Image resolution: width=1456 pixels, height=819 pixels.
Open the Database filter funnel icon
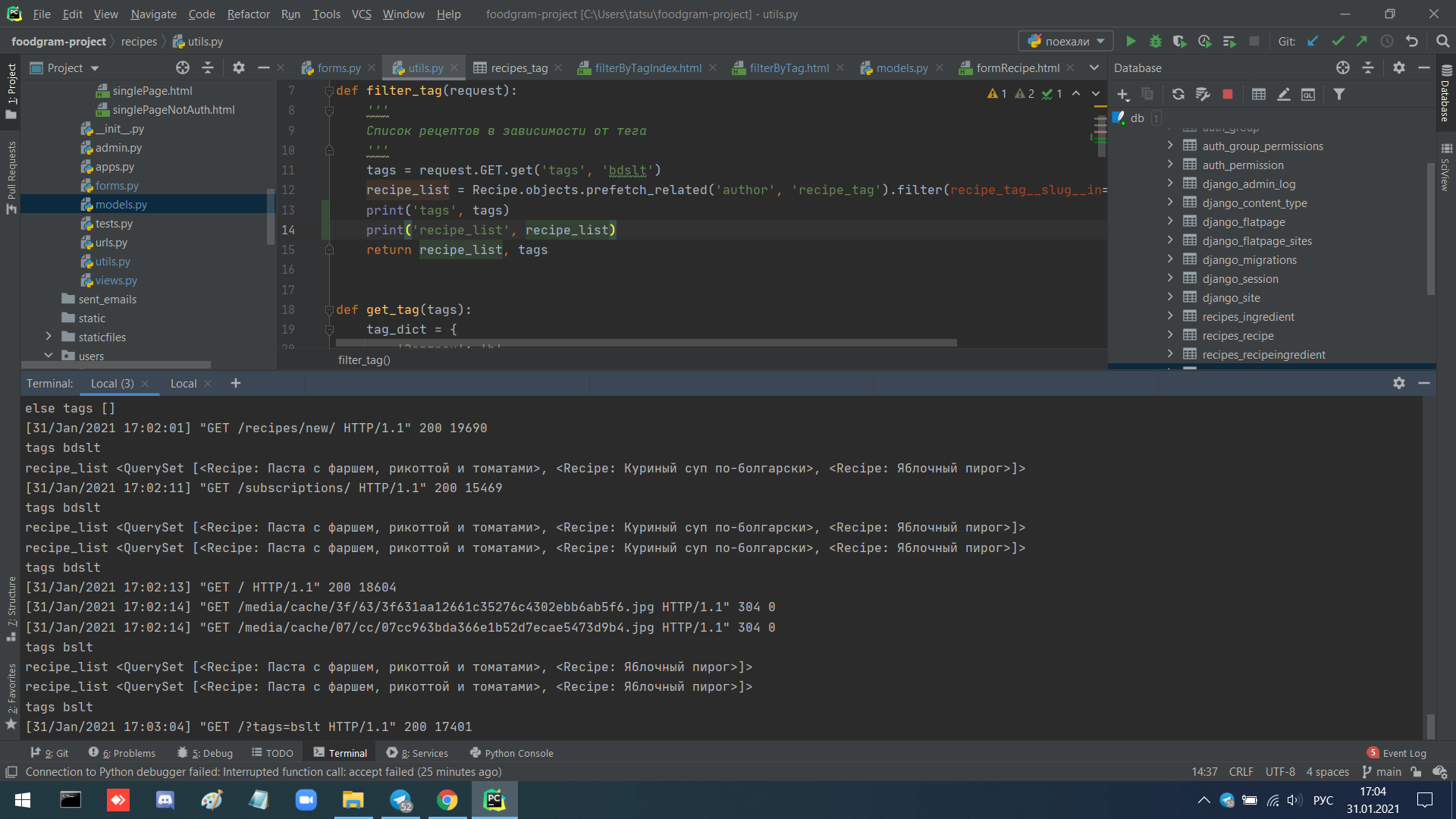pos(1339,94)
